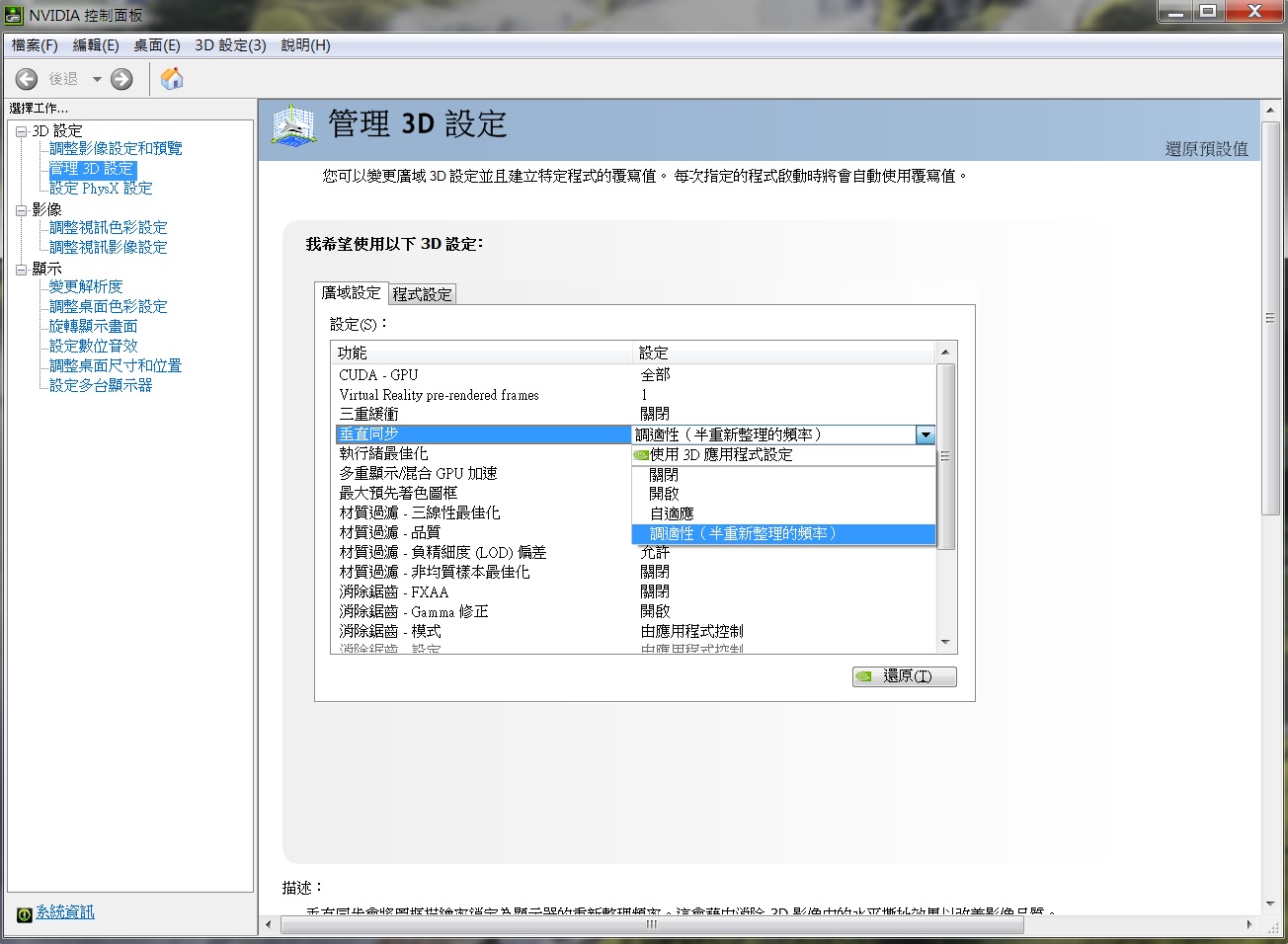Click the 還原(I) button

[x=905, y=676]
